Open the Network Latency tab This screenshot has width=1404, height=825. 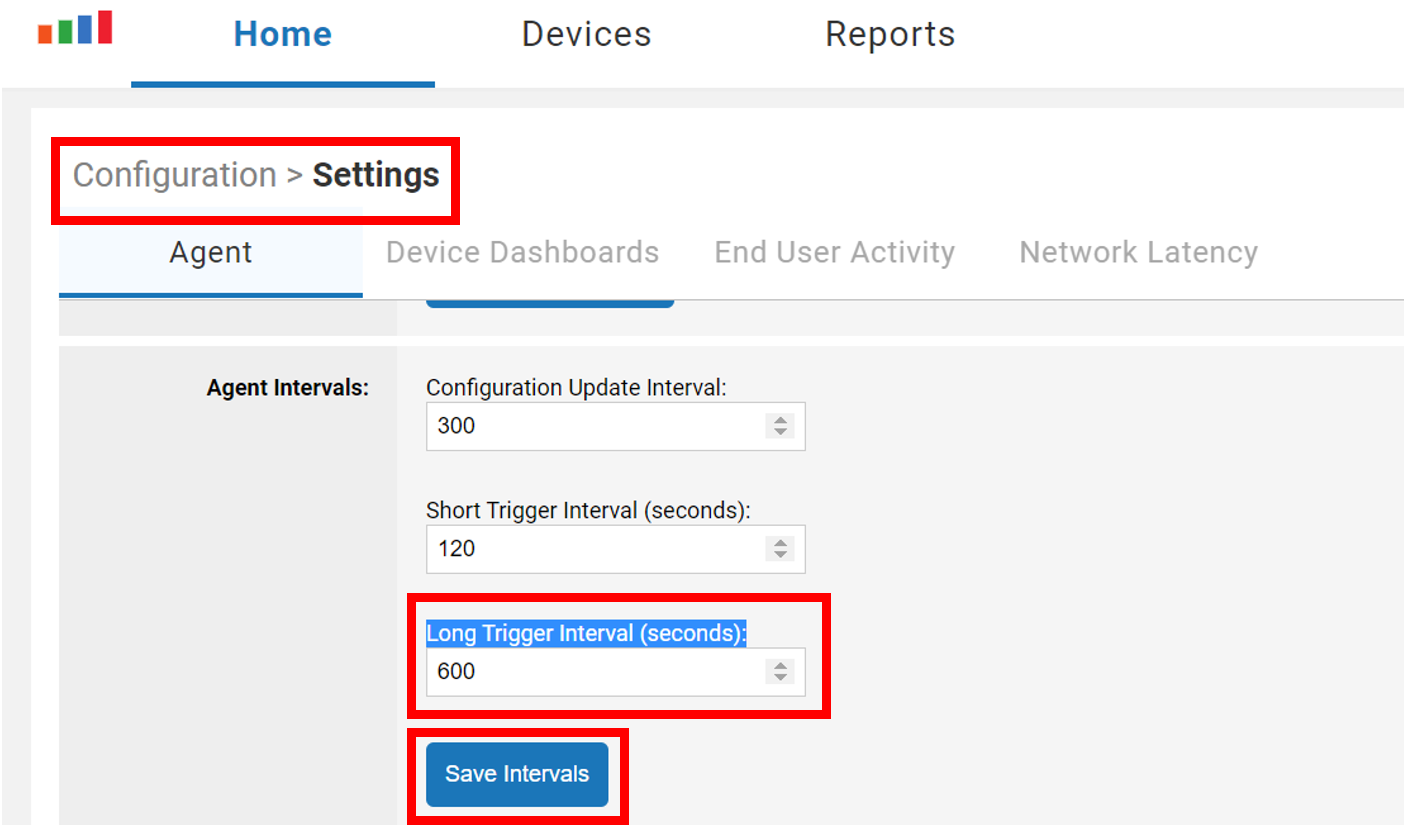(1138, 253)
